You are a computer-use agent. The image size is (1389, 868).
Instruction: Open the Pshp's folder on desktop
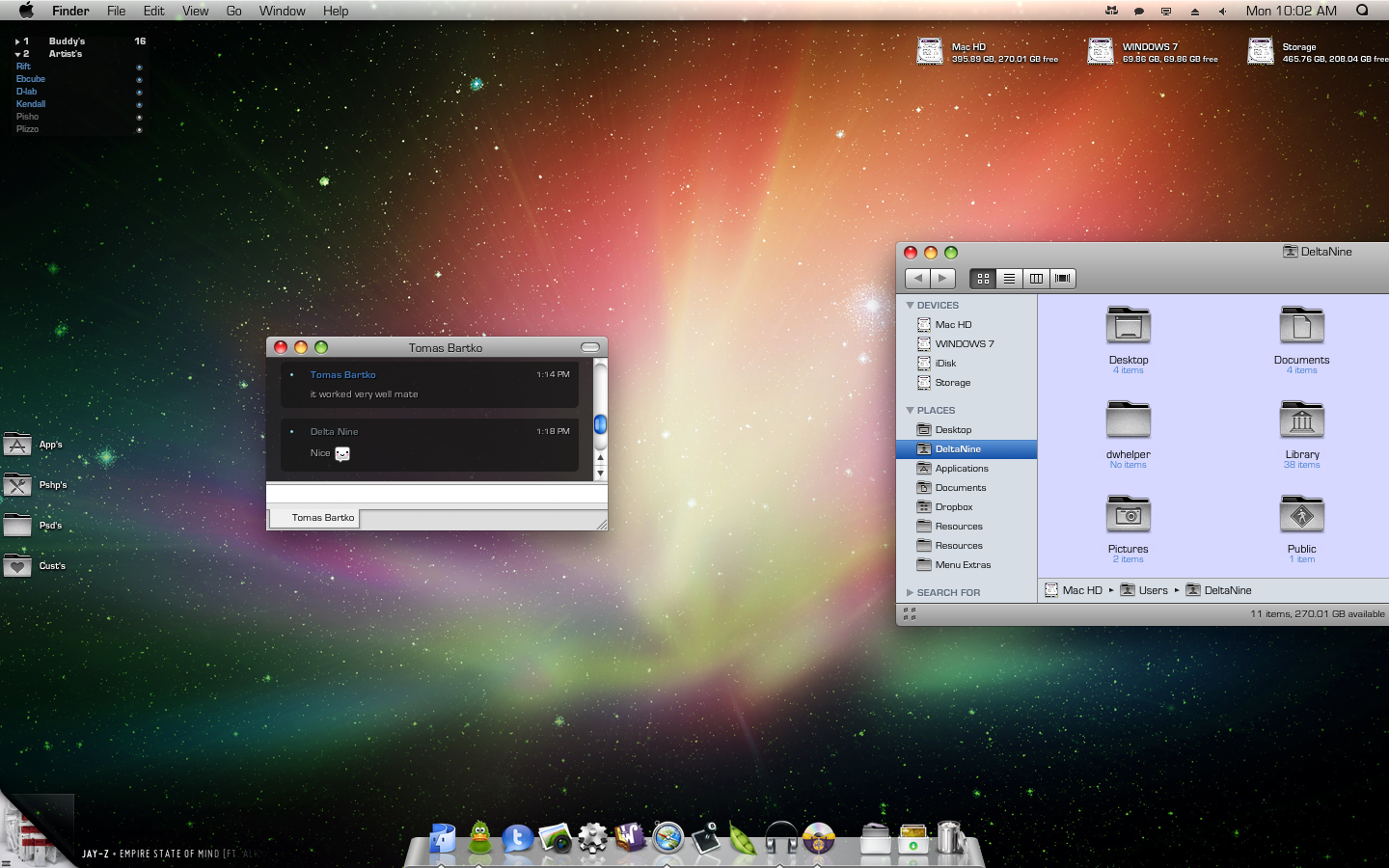point(17,485)
